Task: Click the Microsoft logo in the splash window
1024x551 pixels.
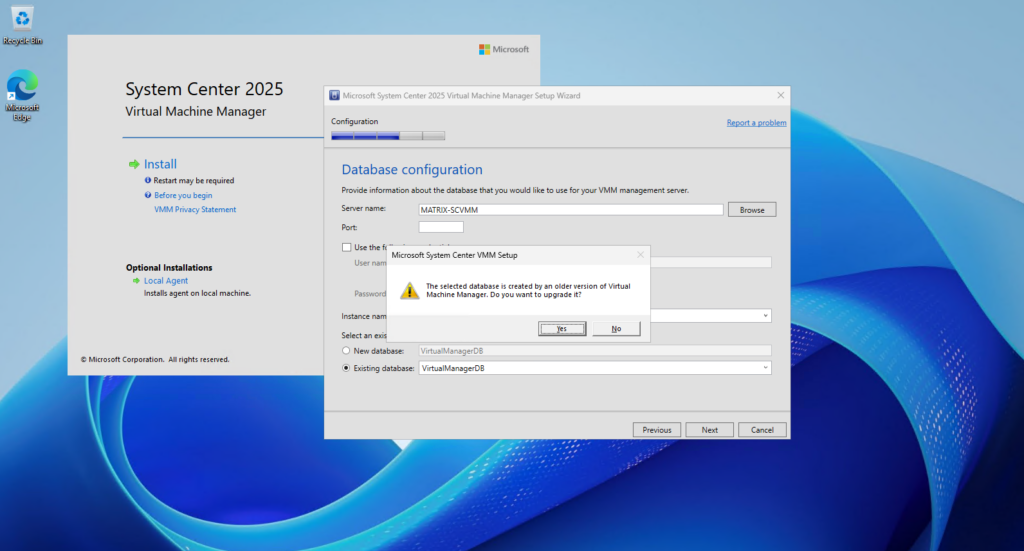Action: pos(484,50)
